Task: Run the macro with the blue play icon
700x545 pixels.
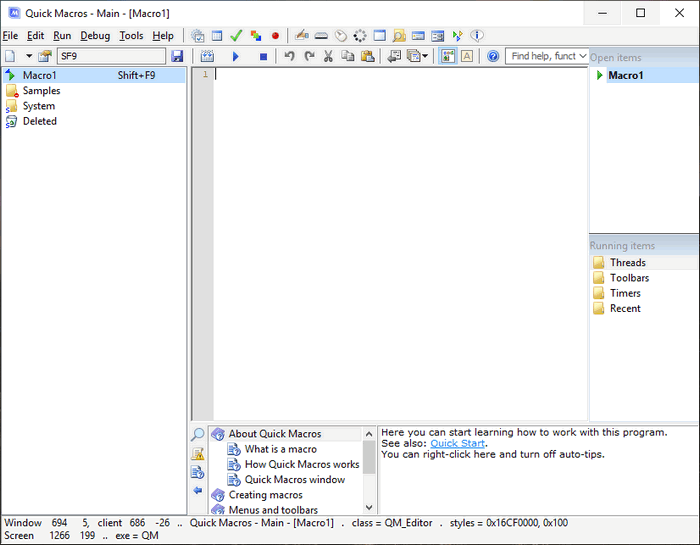Action: [236, 57]
